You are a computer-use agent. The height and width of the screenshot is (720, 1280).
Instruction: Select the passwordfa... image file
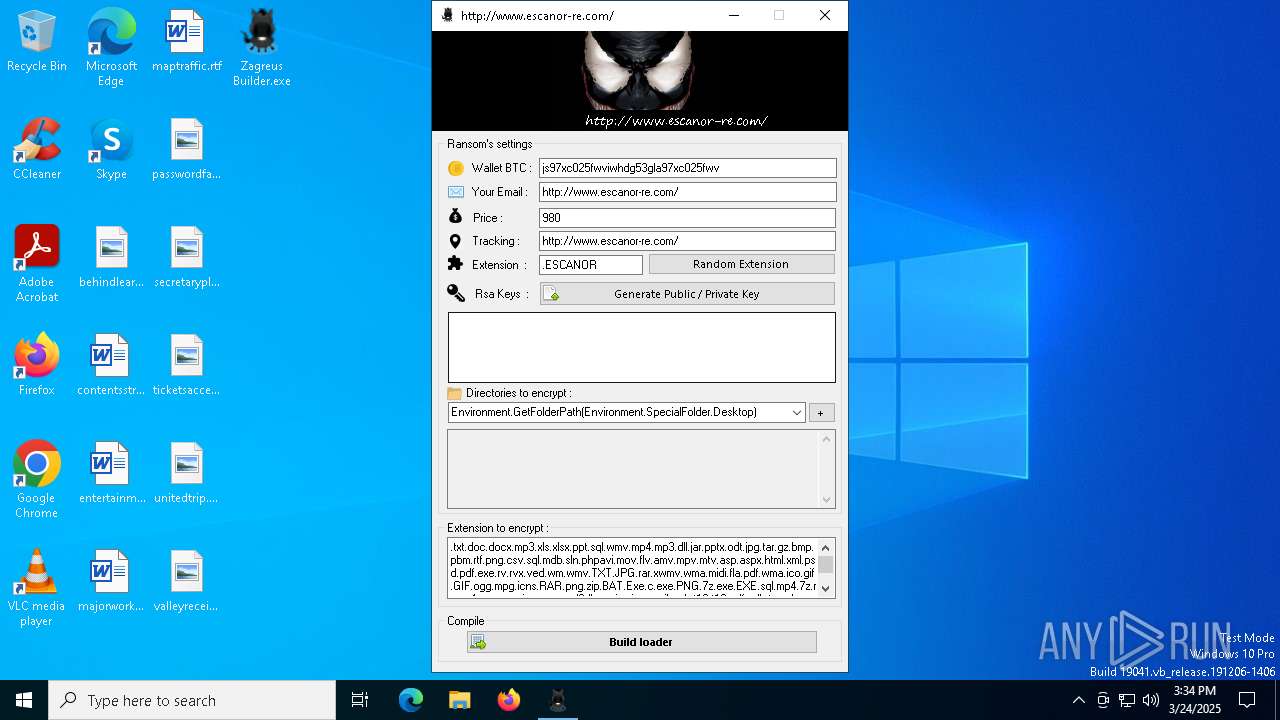[187, 149]
